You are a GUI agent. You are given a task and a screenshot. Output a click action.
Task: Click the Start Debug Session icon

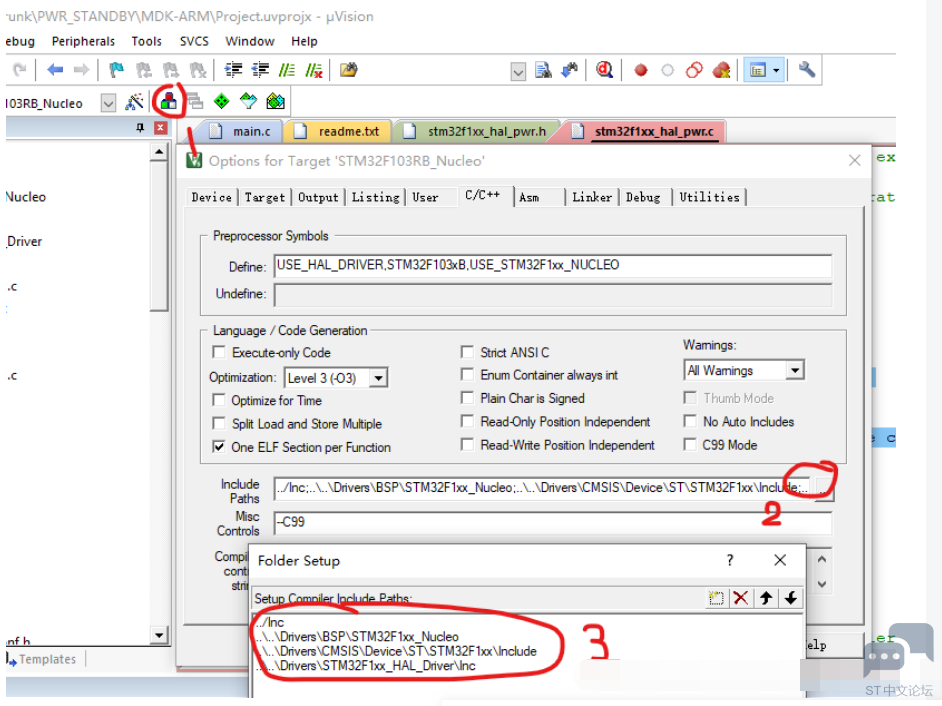[604, 70]
